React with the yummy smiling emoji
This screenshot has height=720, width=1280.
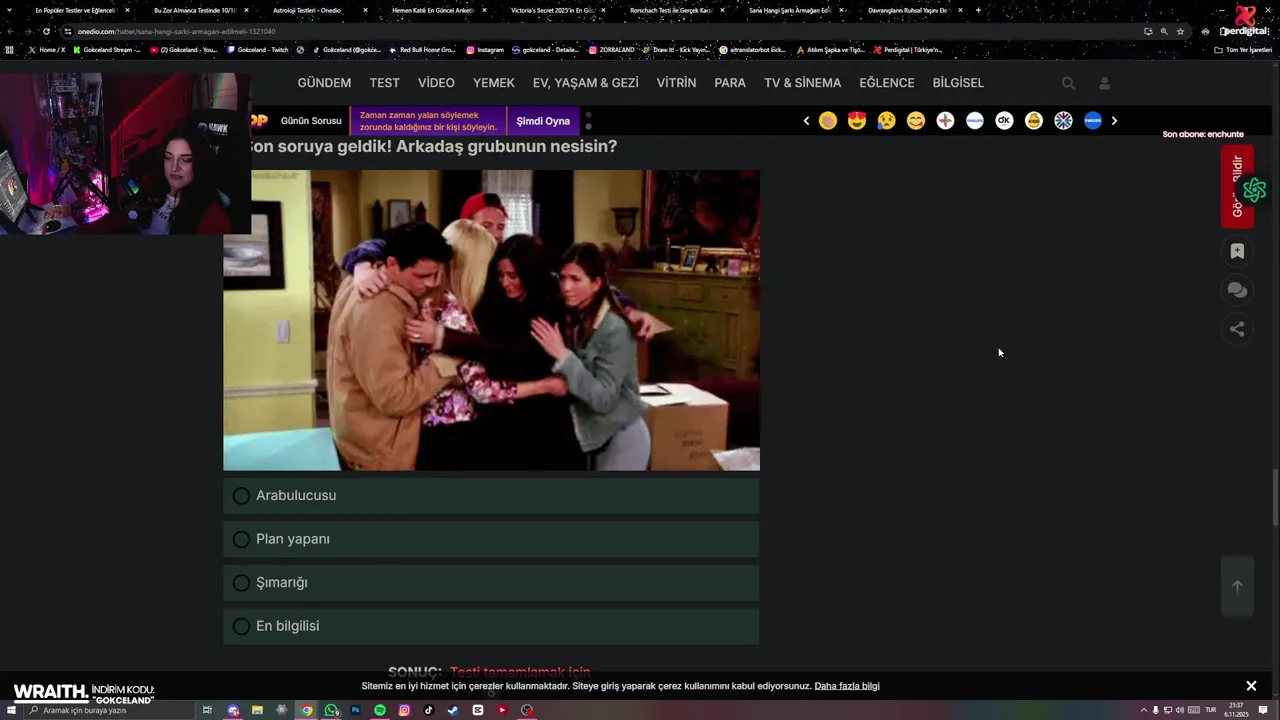(x=916, y=121)
